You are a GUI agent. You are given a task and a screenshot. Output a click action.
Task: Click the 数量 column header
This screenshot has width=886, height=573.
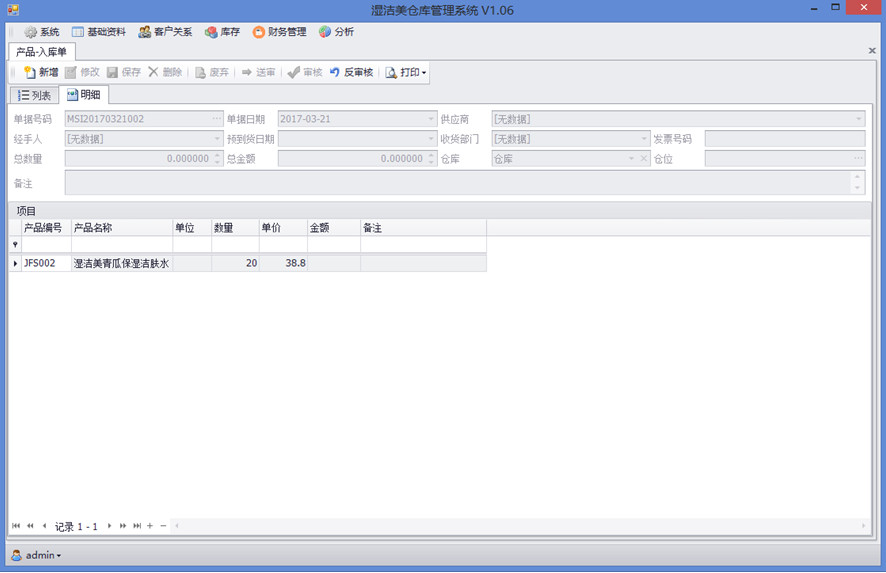pyautogui.click(x=235, y=228)
